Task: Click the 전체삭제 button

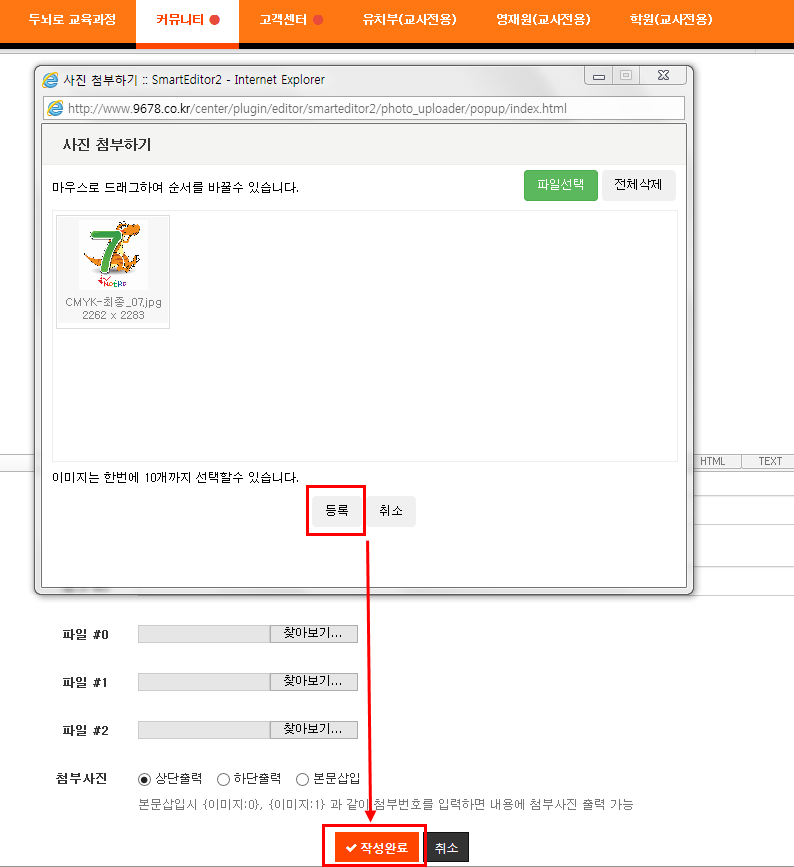Action: coord(638,185)
